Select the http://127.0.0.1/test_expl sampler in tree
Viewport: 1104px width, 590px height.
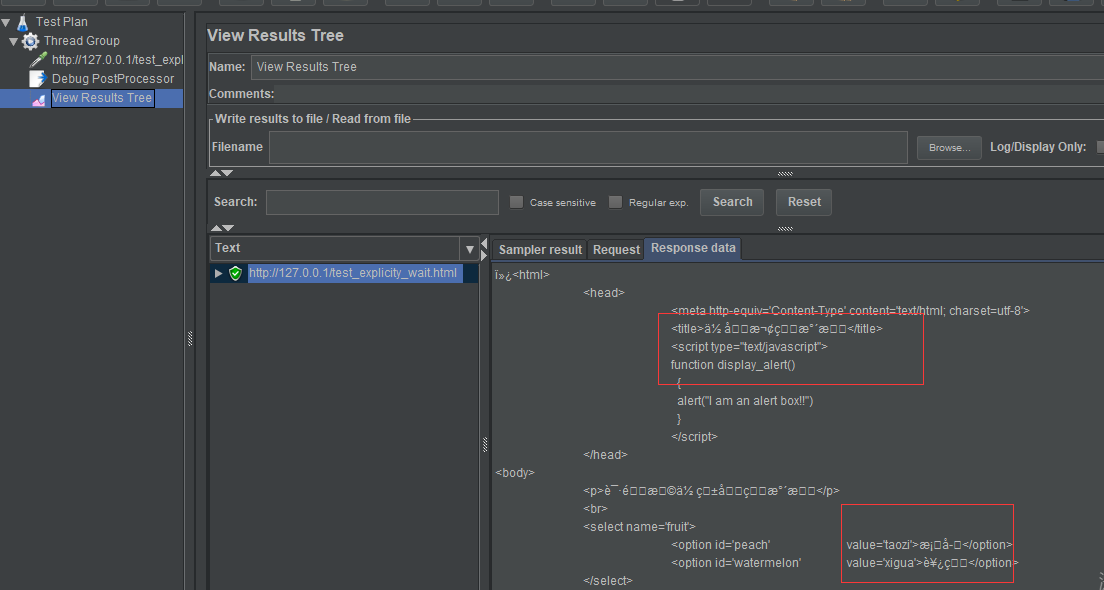pyautogui.click(x=117, y=60)
